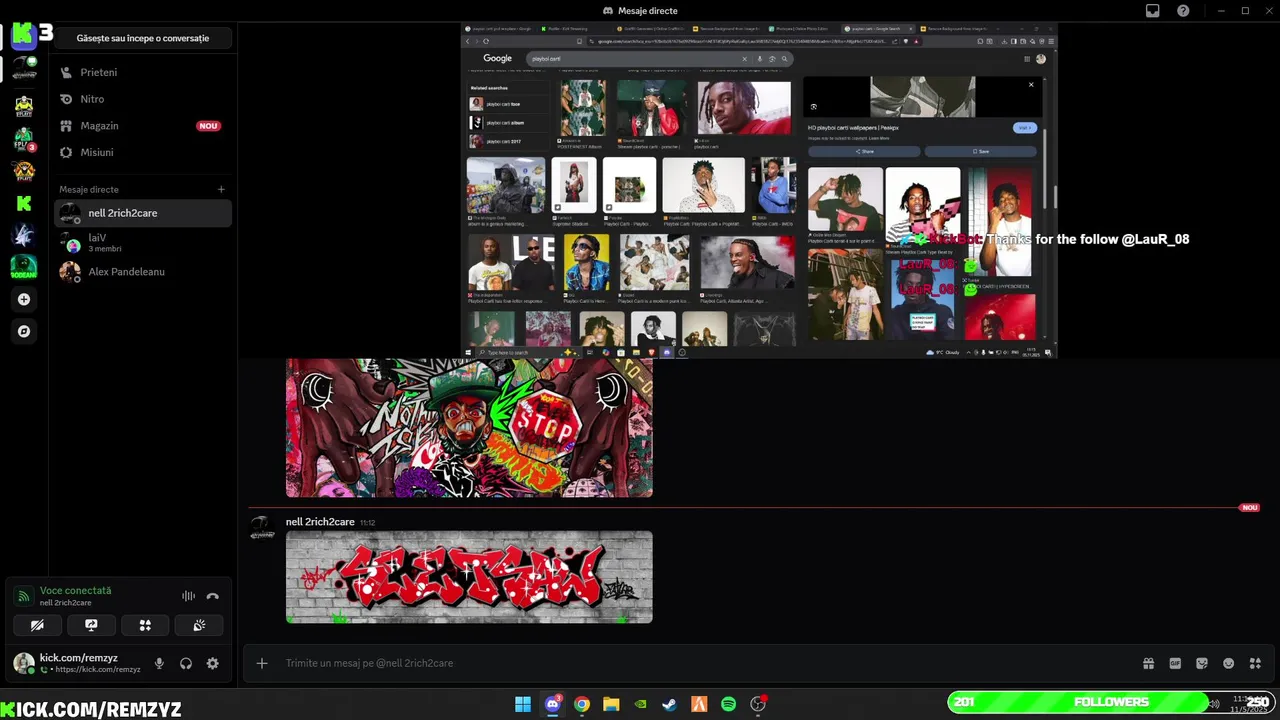
Task: Open Windows Start menu
Action: (x=523, y=704)
